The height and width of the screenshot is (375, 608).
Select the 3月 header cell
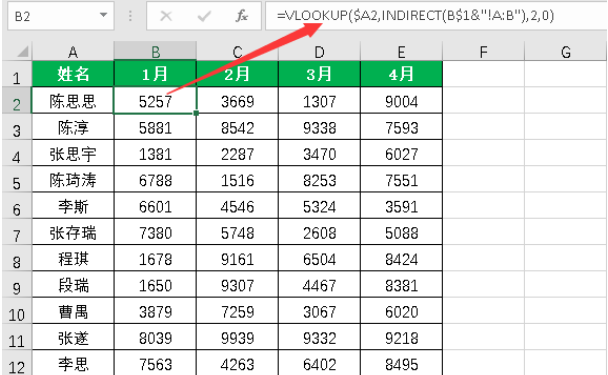[319, 73]
